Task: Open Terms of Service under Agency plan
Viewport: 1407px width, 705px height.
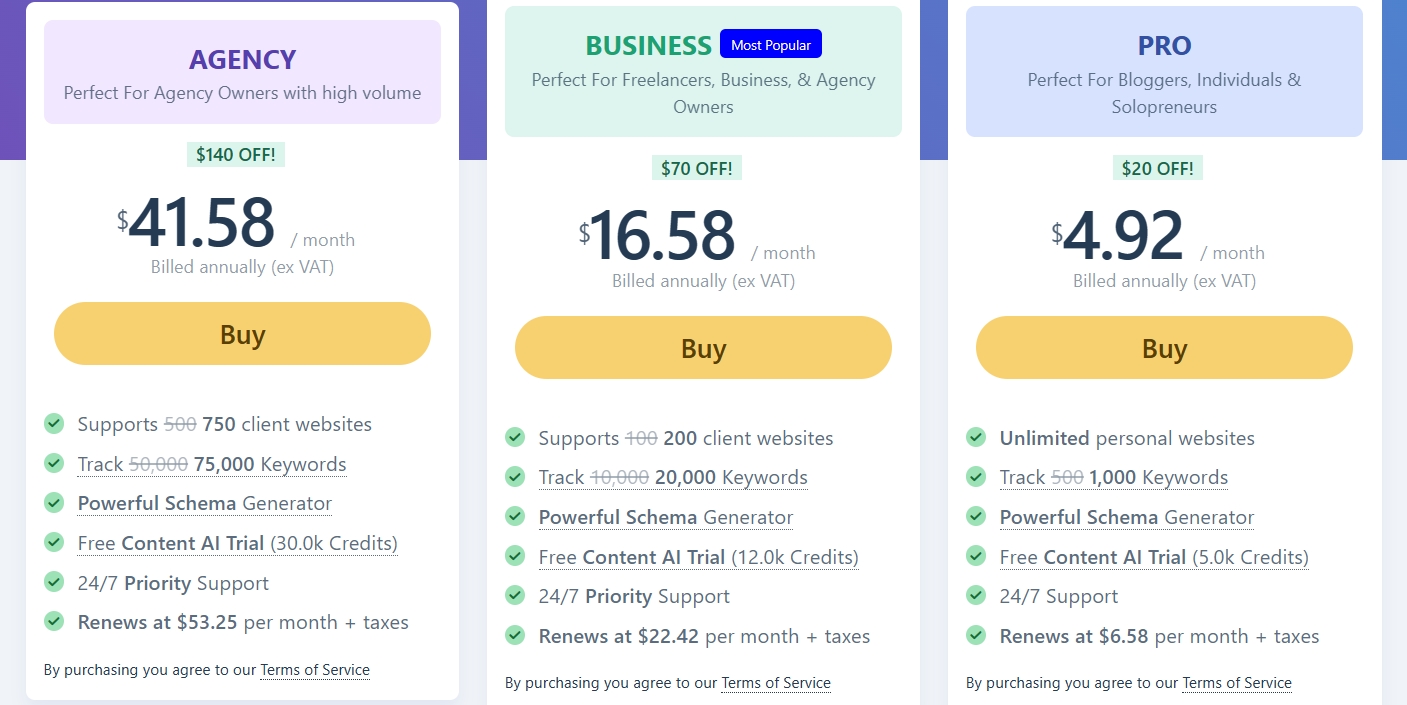Action: coord(315,670)
